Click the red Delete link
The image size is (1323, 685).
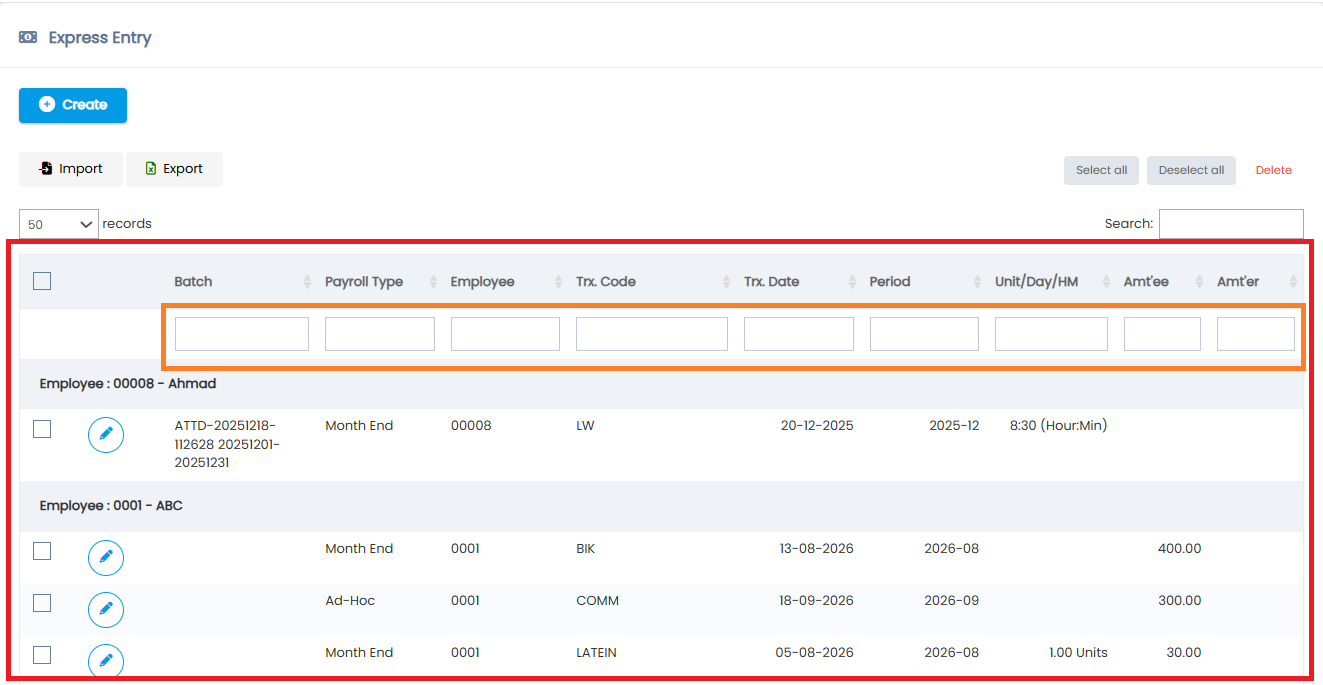coord(1273,170)
